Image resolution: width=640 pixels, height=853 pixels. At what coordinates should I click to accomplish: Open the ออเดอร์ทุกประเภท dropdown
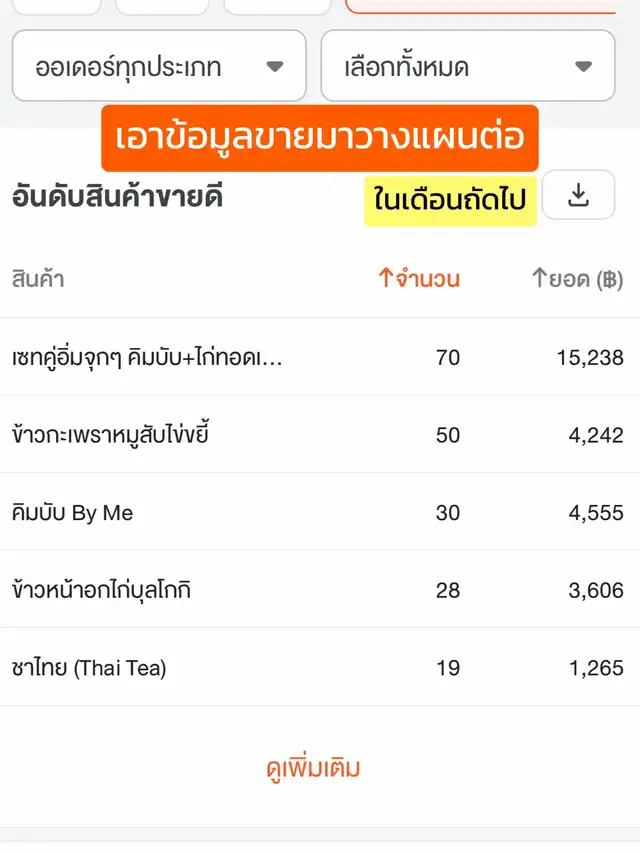point(158,67)
